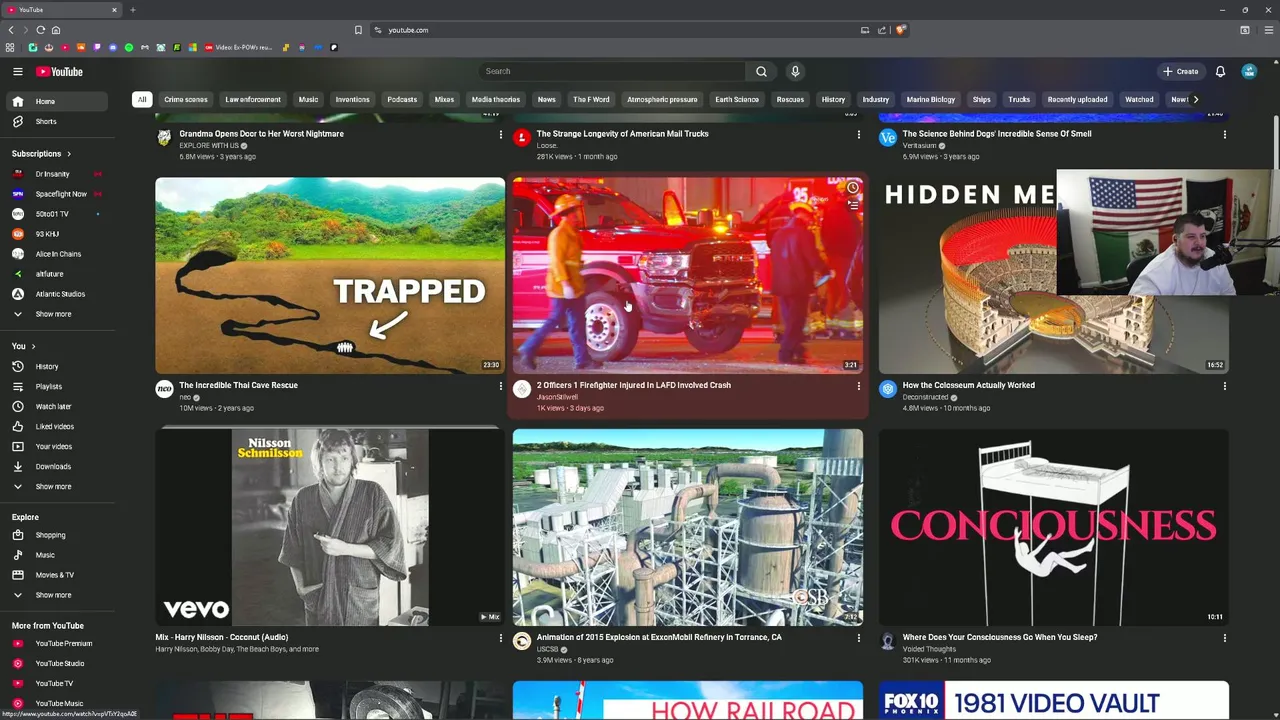The image size is (1280, 720).
Task: Select the Podcasts filter chip
Action: tap(402, 99)
